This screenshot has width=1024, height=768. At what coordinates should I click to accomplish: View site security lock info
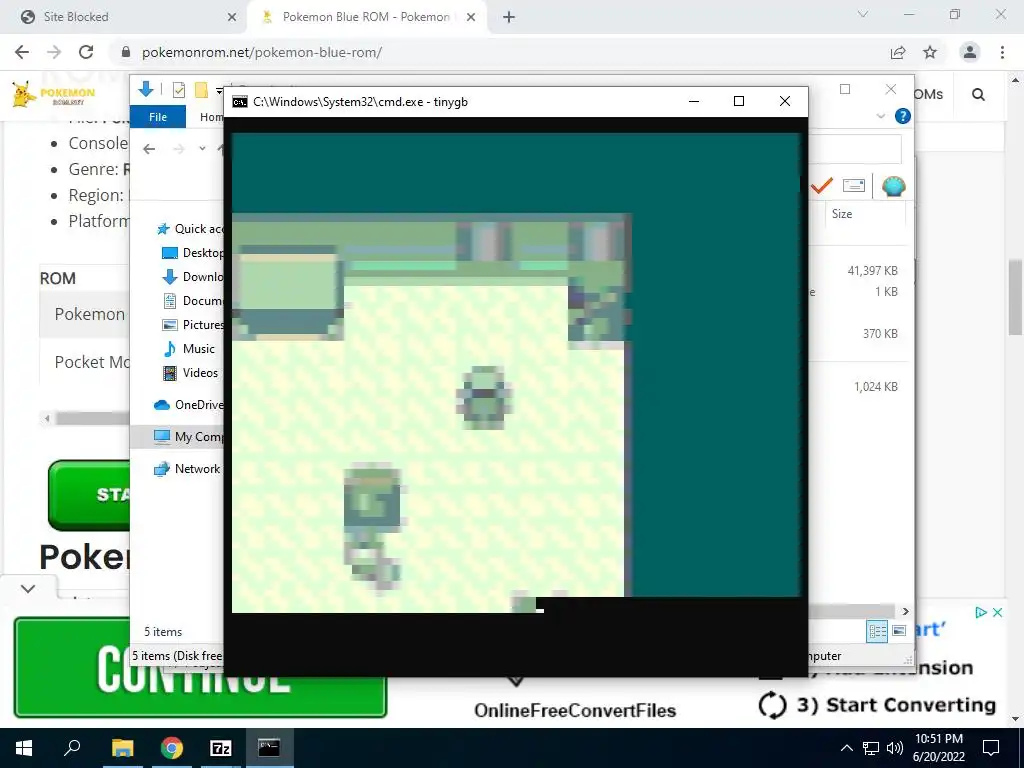[126, 52]
